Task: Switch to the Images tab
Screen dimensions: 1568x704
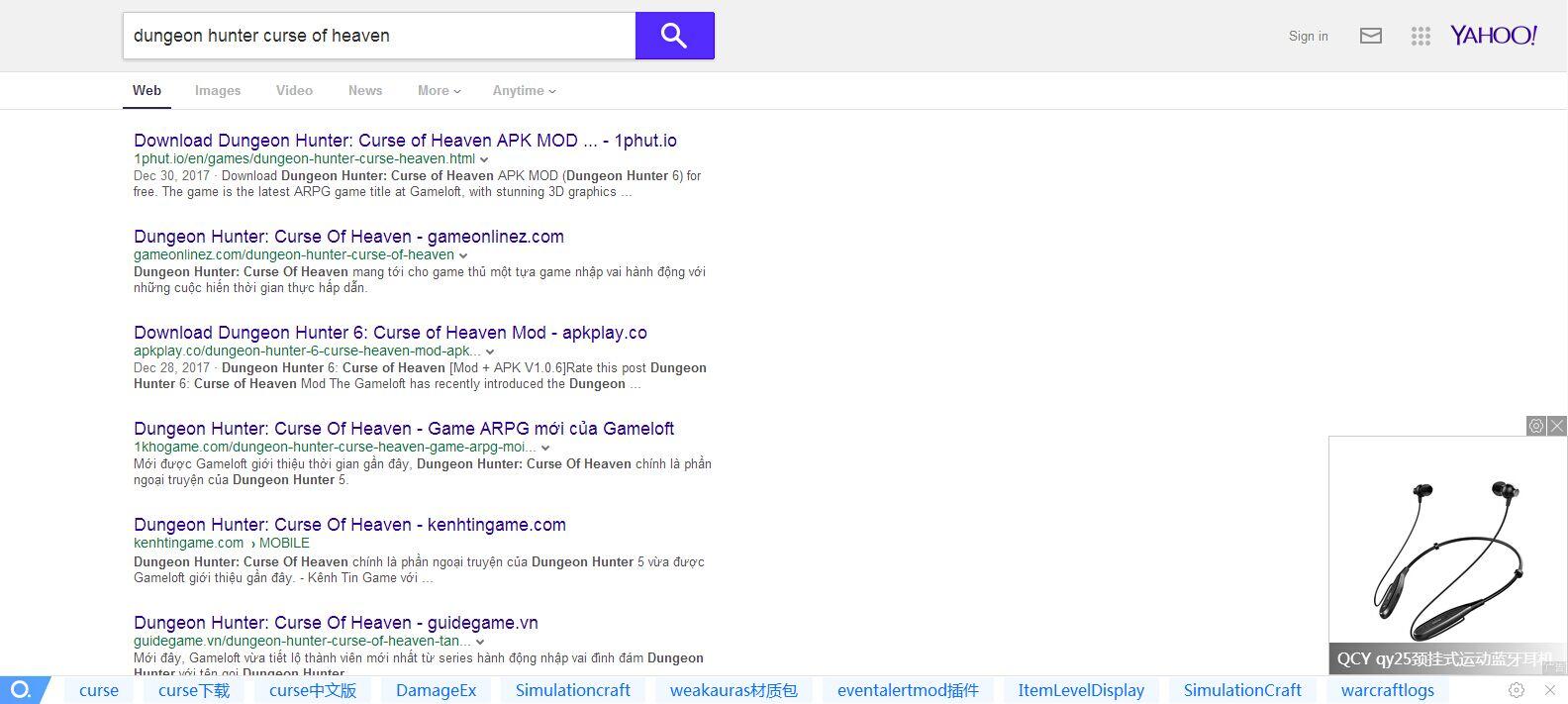Action: [x=218, y=90]
